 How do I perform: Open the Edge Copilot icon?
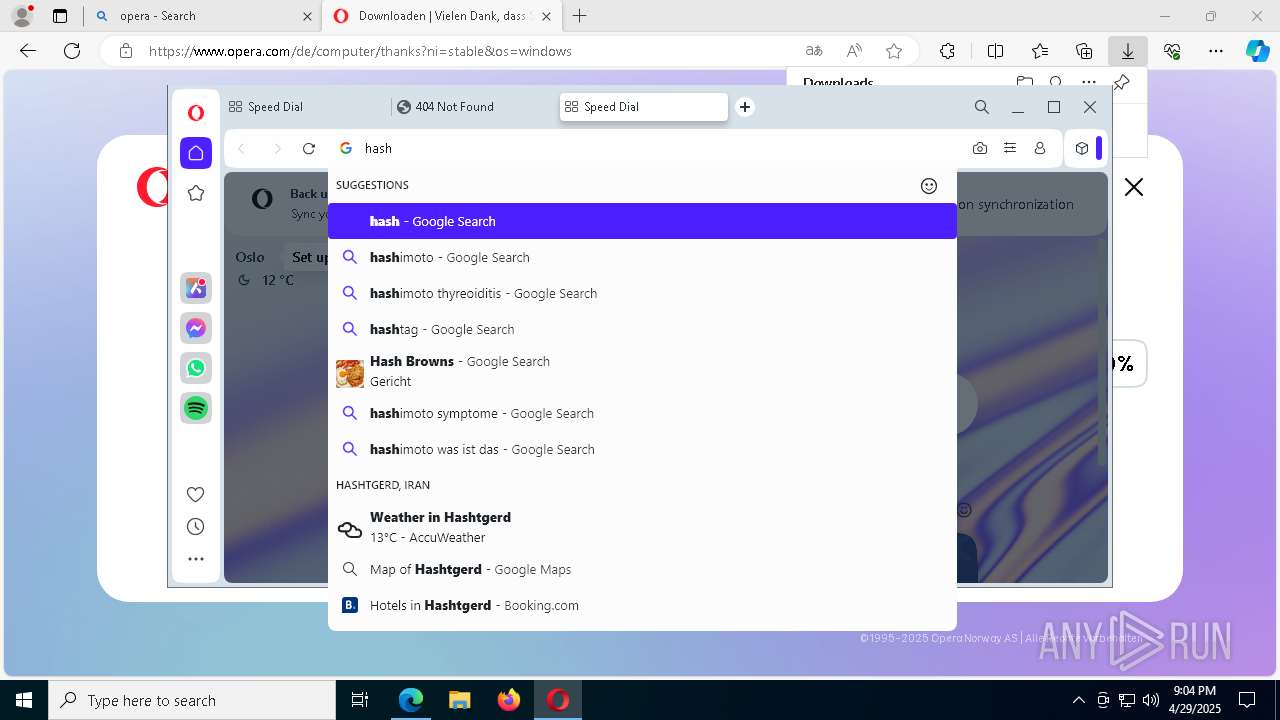click(1257, 51)
